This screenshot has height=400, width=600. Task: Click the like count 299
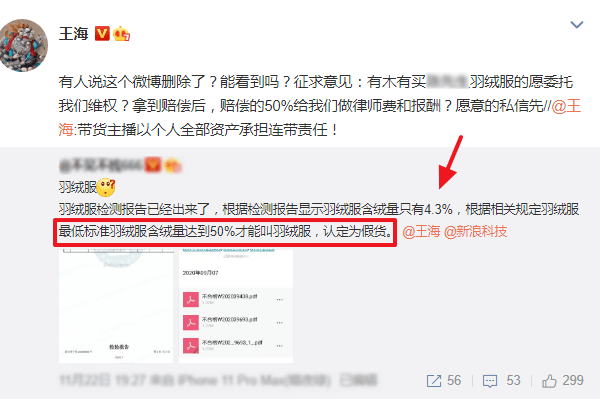point(573,380)
